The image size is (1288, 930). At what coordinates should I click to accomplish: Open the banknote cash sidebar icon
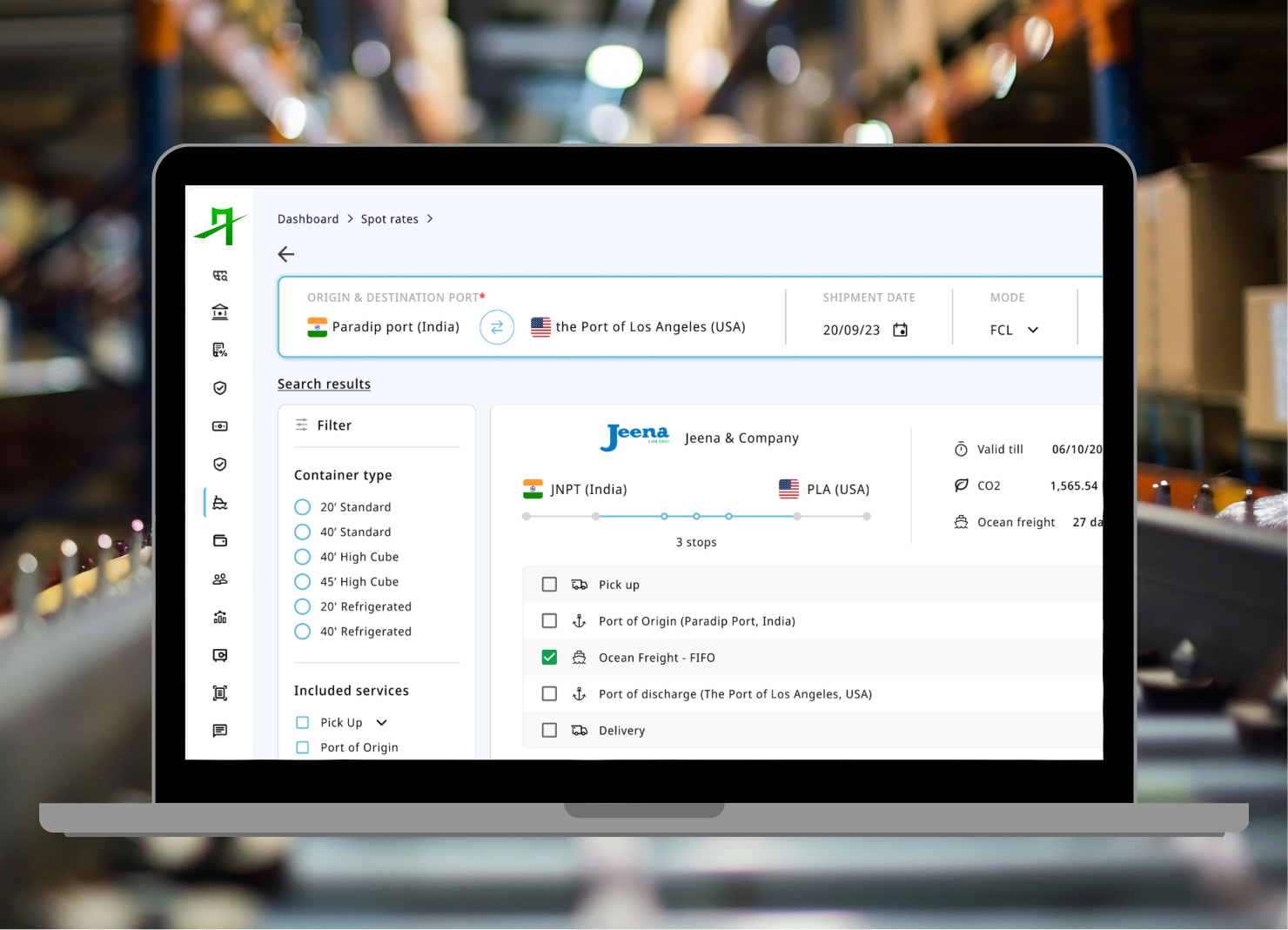coord(220,426)
